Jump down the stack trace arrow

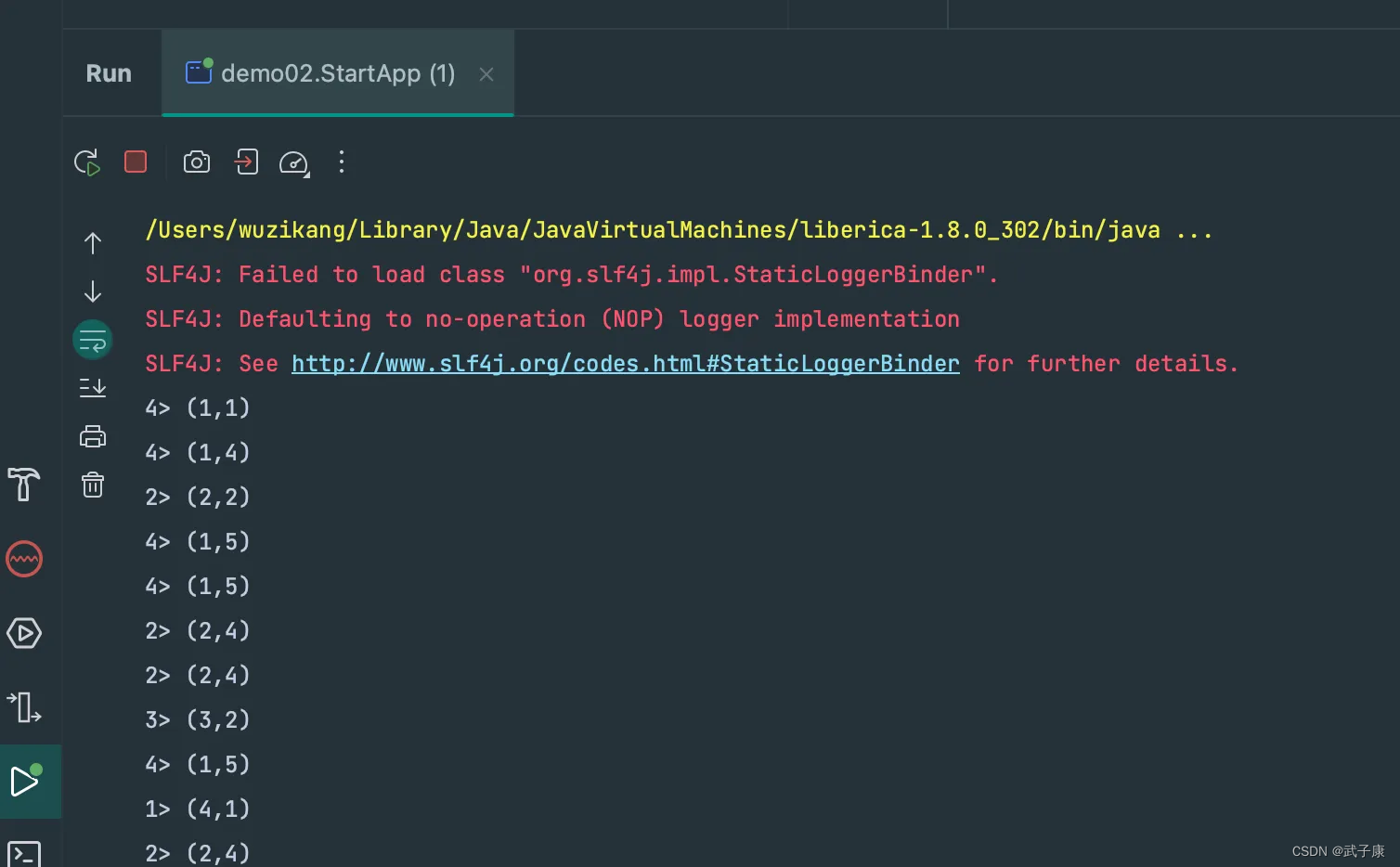click(x=93, y=291)
